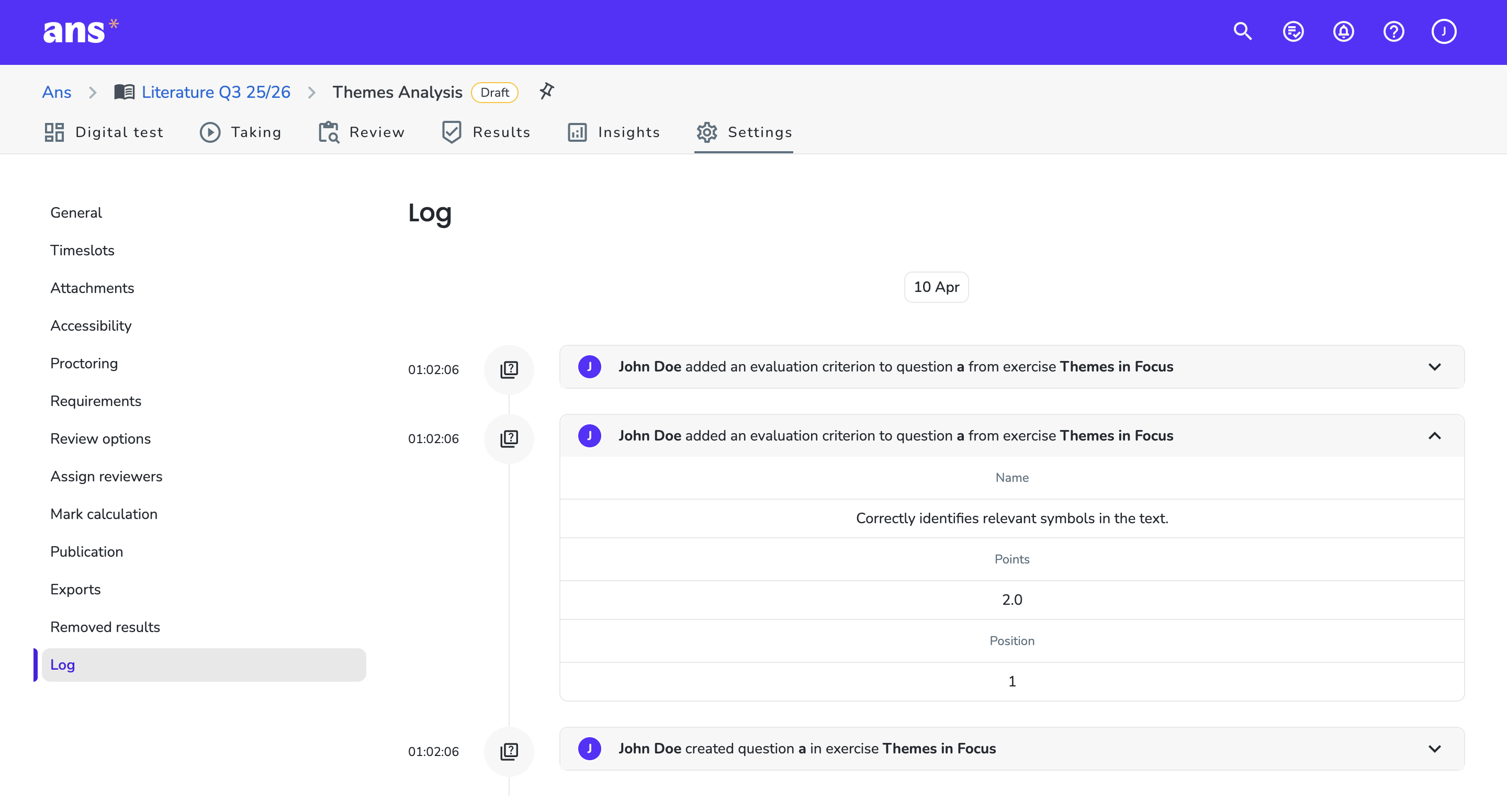This screenshot has height=812, width=1507.
Task: Open Requirements settings in sidebar
Action: [96, 401]
